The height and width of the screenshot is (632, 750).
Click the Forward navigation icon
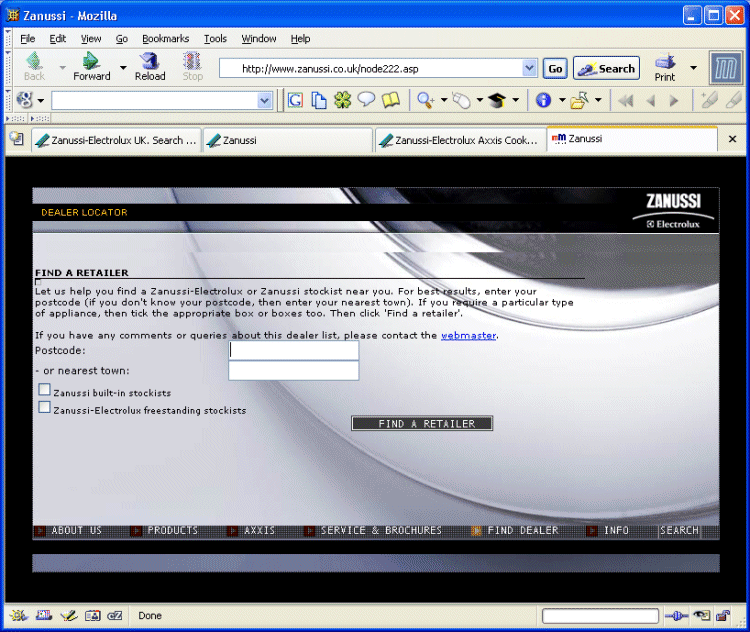click(x=91, y=61)
